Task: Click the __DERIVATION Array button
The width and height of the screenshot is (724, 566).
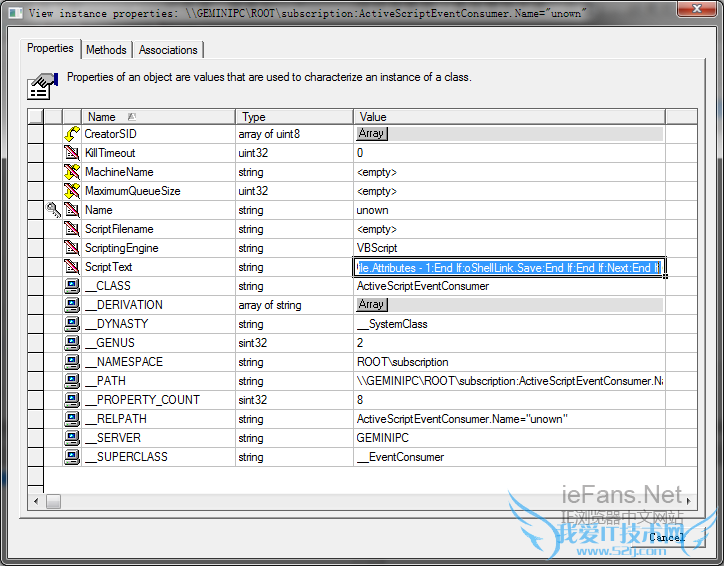Action: 371,305
